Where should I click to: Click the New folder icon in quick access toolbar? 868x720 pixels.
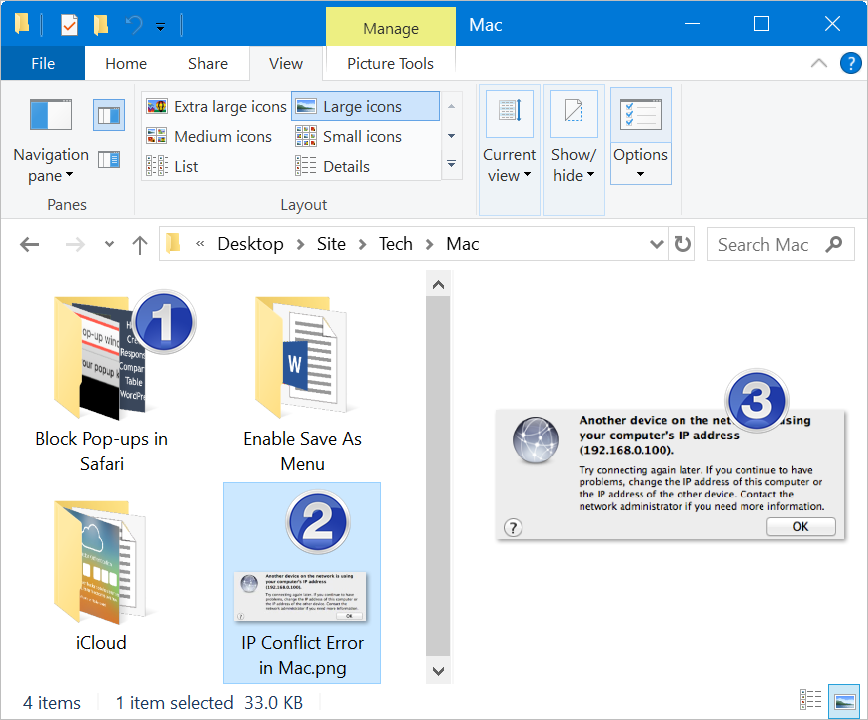tap(101, 25)
